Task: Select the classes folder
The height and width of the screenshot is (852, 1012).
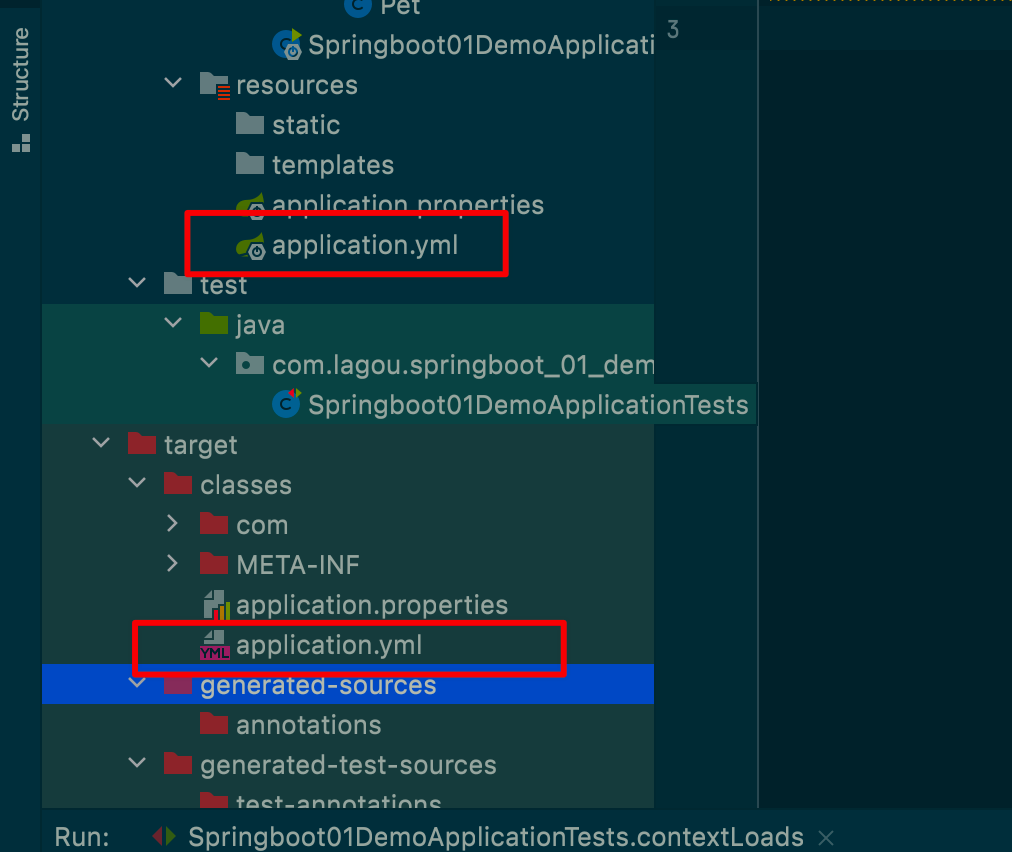Action: [x=246, y=485]
